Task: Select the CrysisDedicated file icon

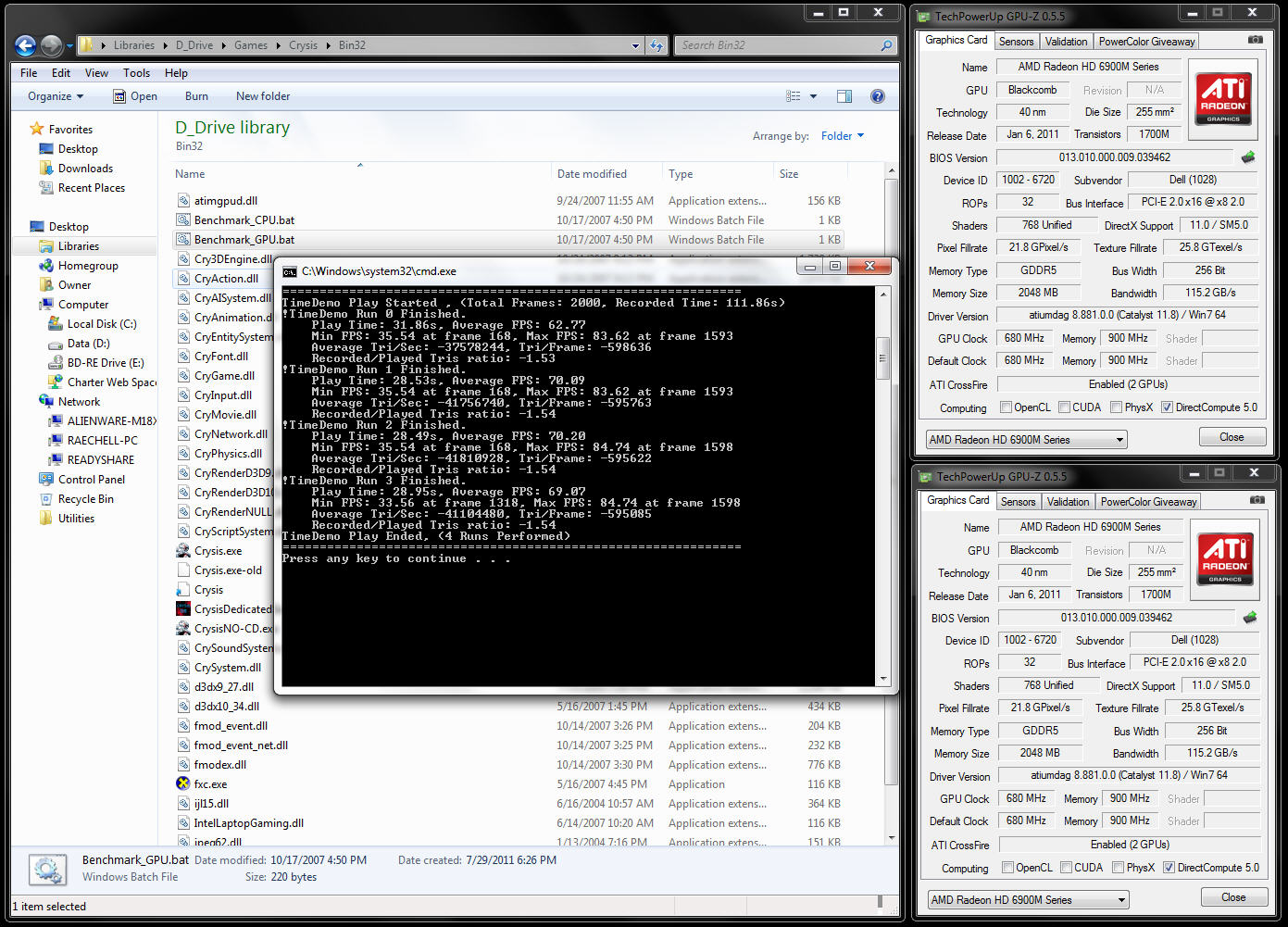Action: [183, 608]
